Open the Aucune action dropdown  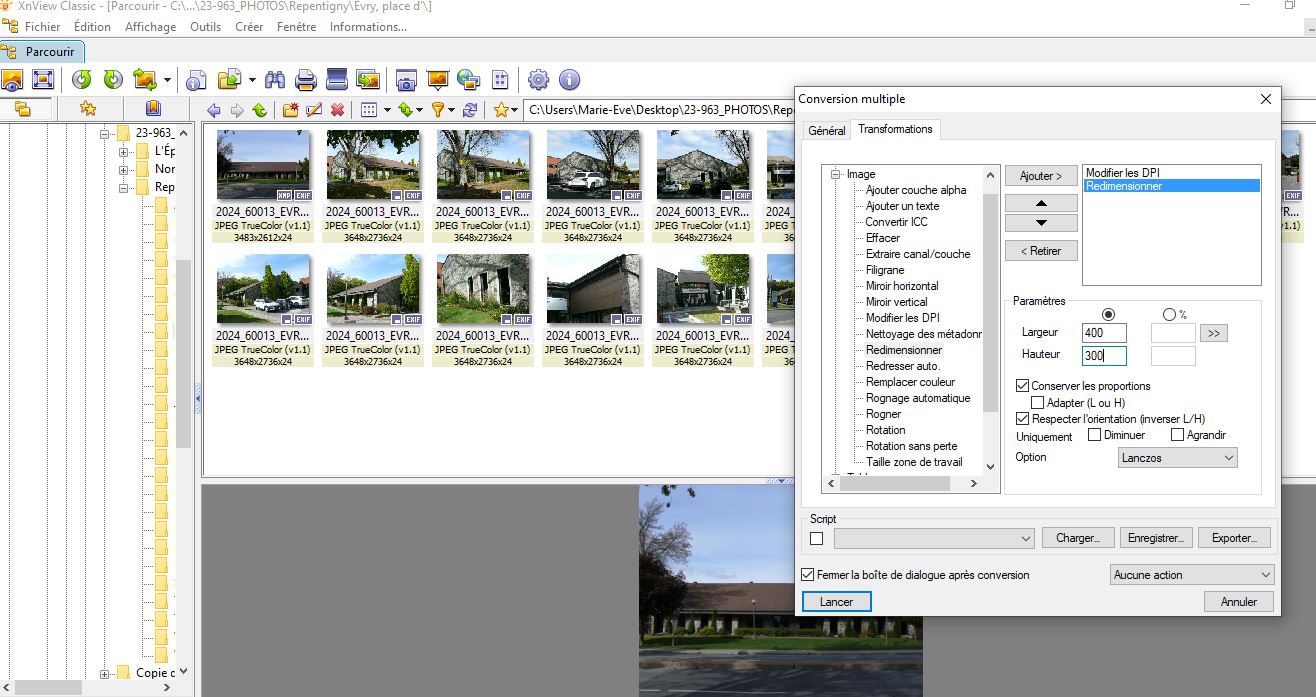(x=1192, y=575)
